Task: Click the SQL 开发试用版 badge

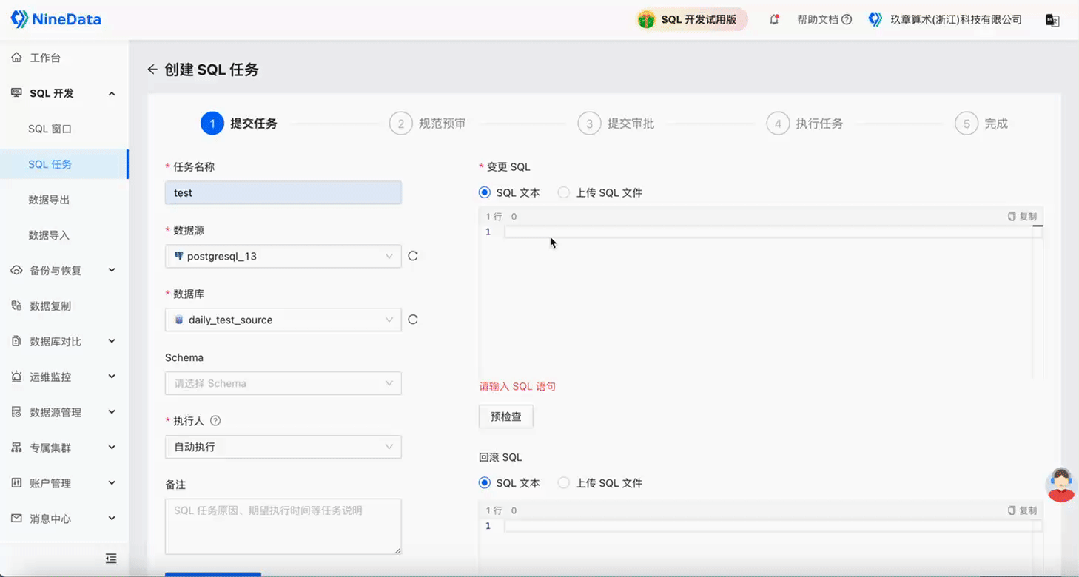Action: pos(691,19)
